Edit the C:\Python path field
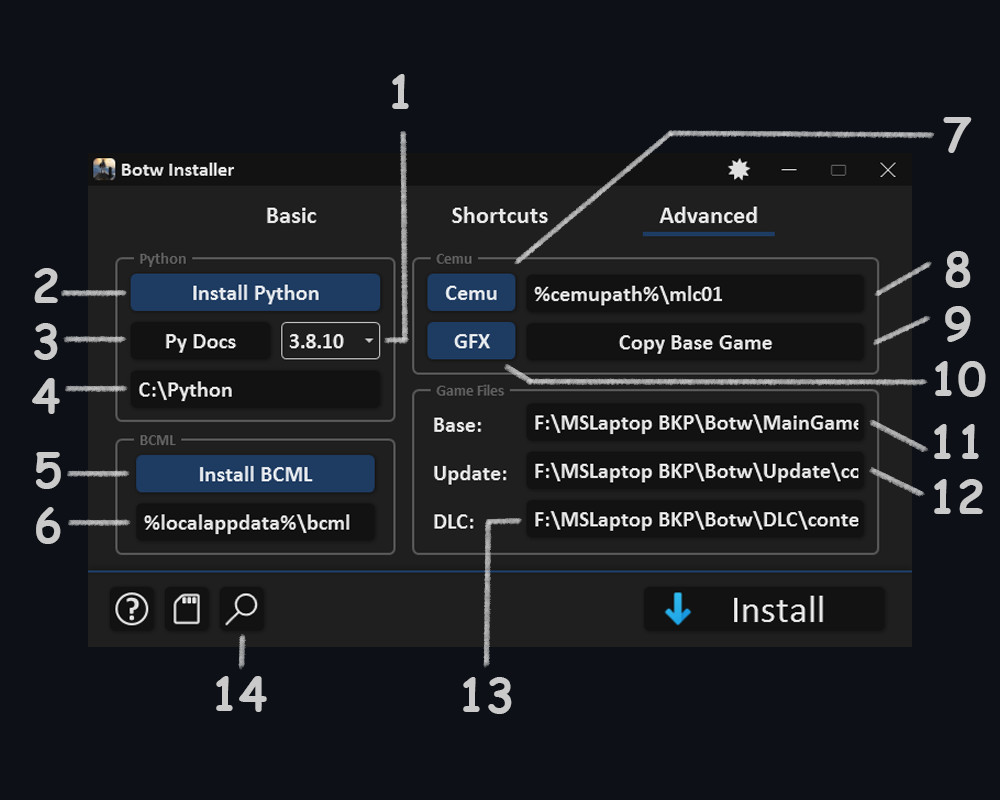The image size is (1000, 800). click(x=255, y=390)
